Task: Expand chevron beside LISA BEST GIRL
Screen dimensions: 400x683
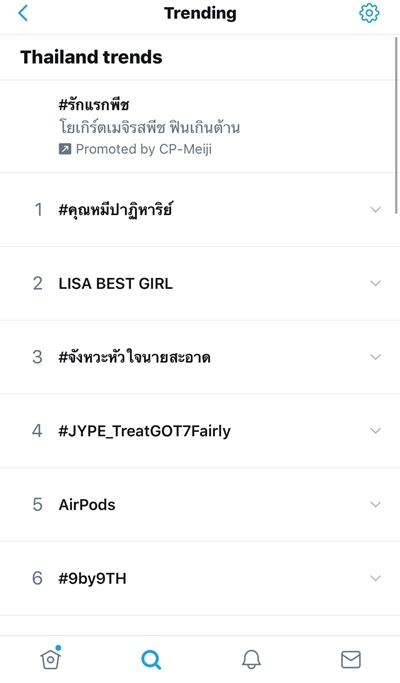Action: point(375,283)
